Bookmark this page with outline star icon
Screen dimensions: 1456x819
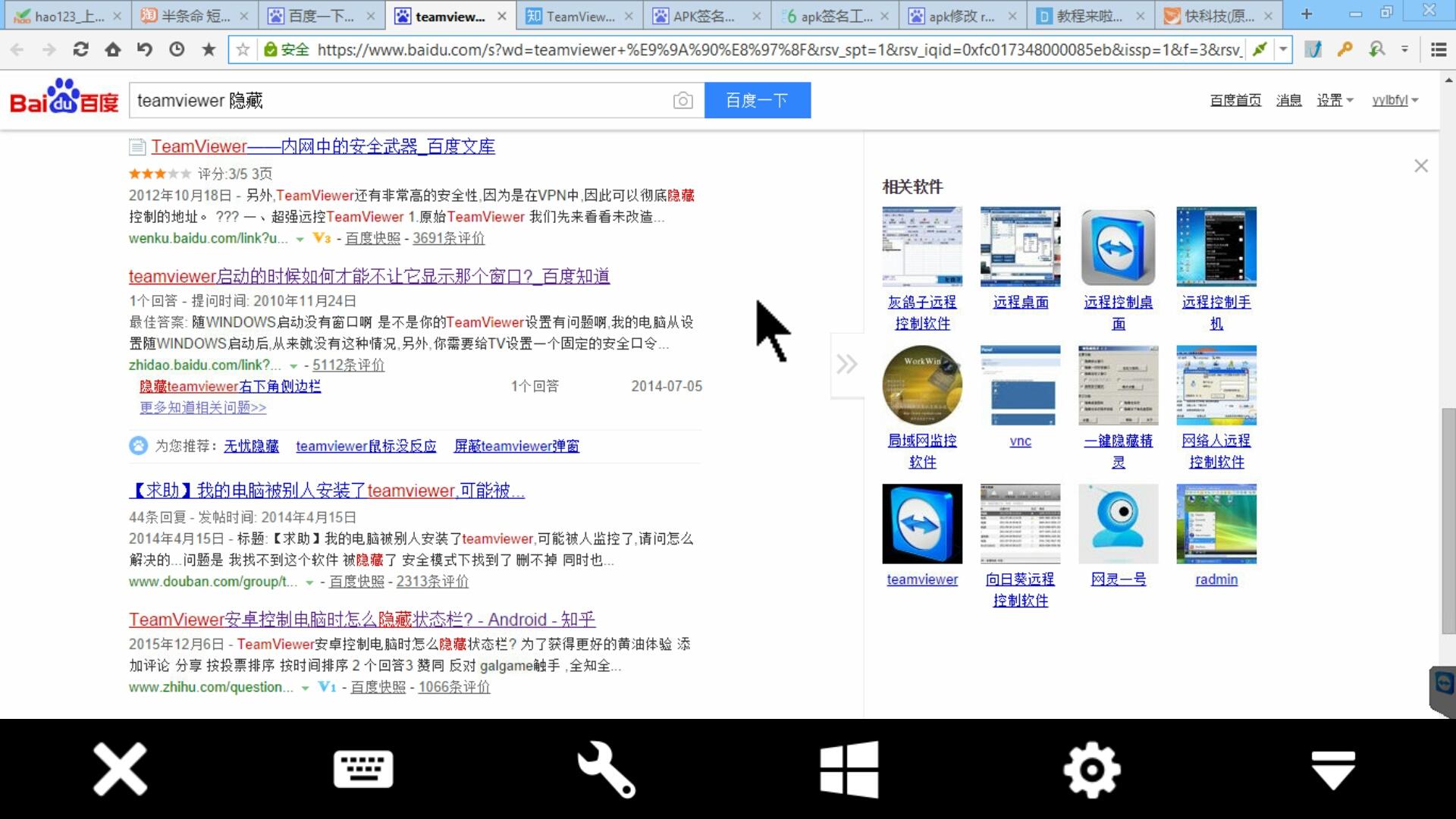(x=243, y=49)
